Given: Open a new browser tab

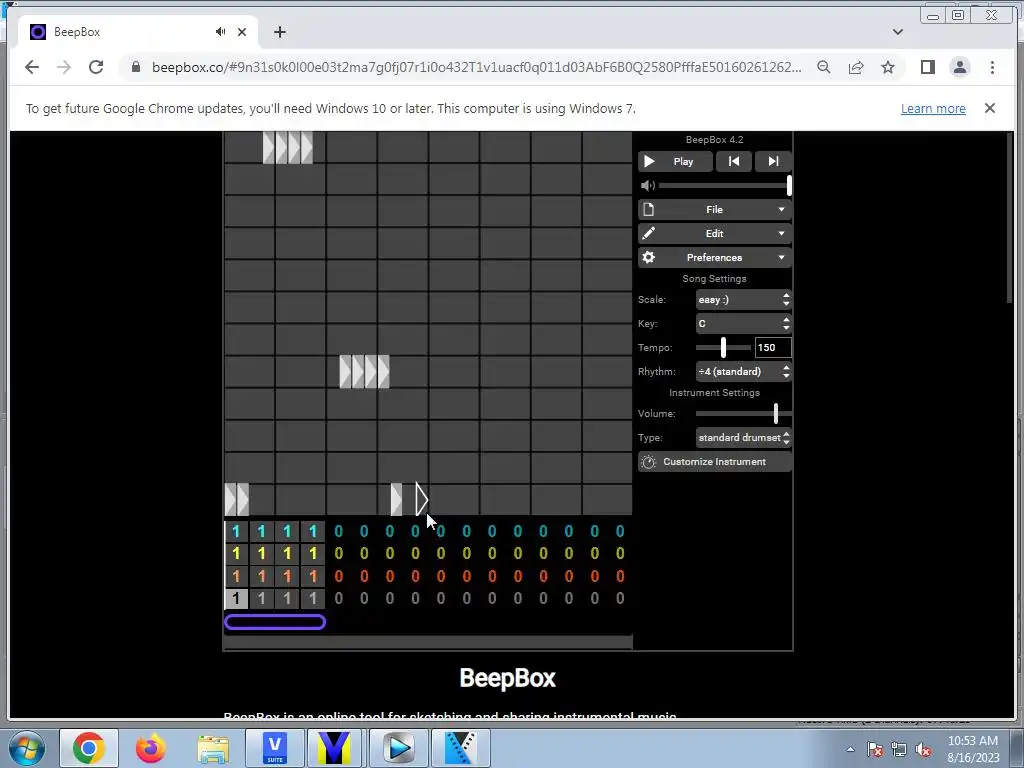Looking at the screenshot, I should pyautogui.click(x=280, y=31).
